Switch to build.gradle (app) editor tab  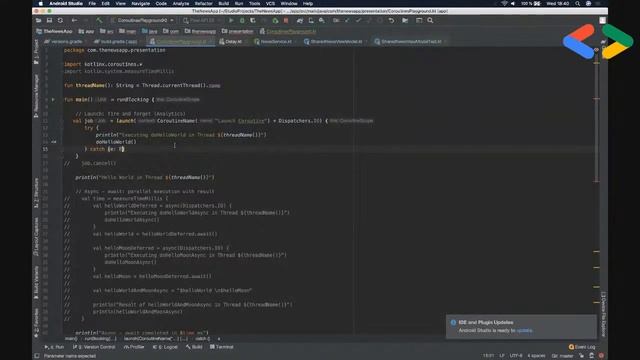(116, 42)
